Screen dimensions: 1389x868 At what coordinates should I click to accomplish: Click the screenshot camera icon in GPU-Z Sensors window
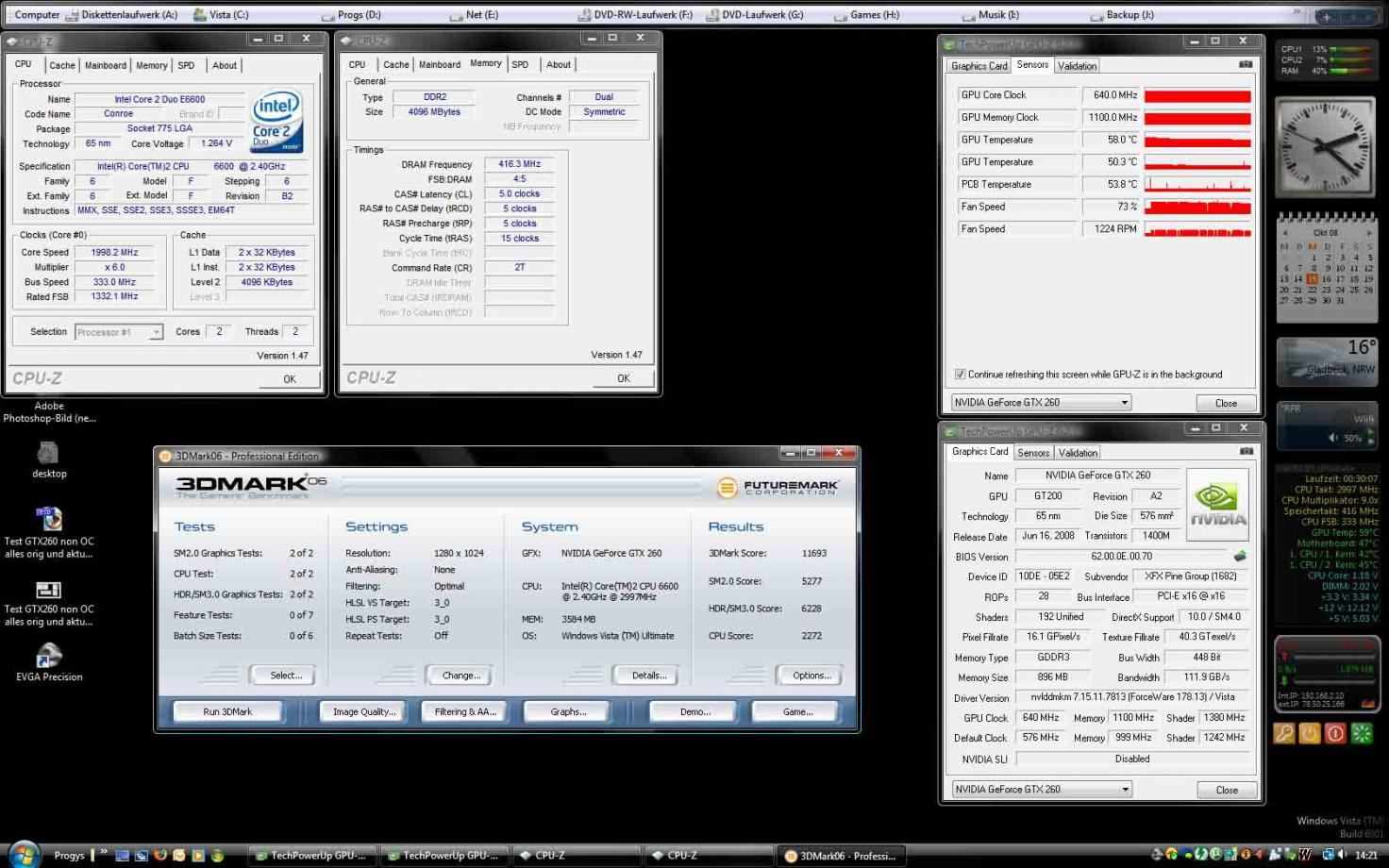point(1246,64)
